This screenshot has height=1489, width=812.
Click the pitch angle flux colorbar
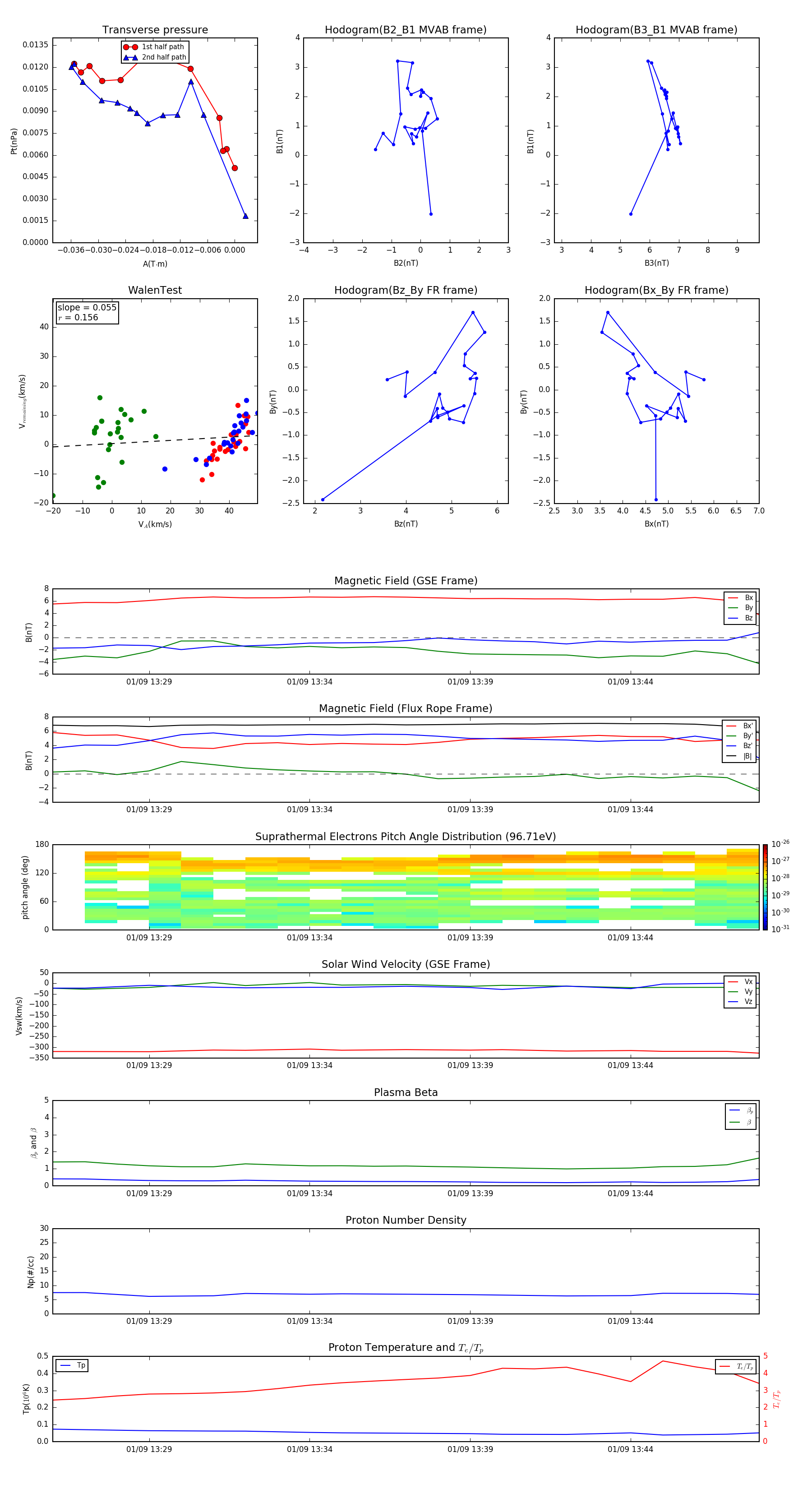[765, 887]
